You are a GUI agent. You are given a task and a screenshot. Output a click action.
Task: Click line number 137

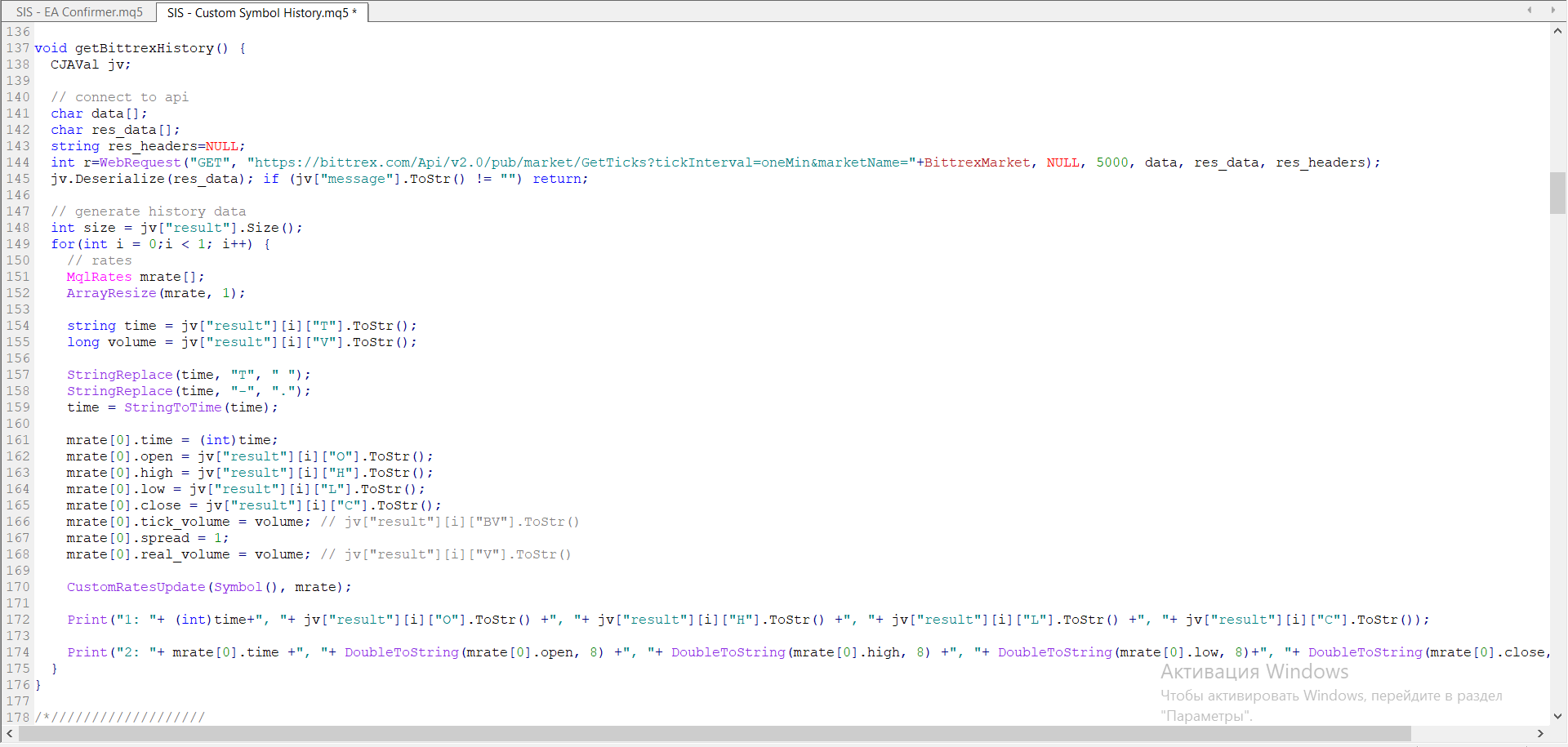pyautogui.click(x=18, y=48)
